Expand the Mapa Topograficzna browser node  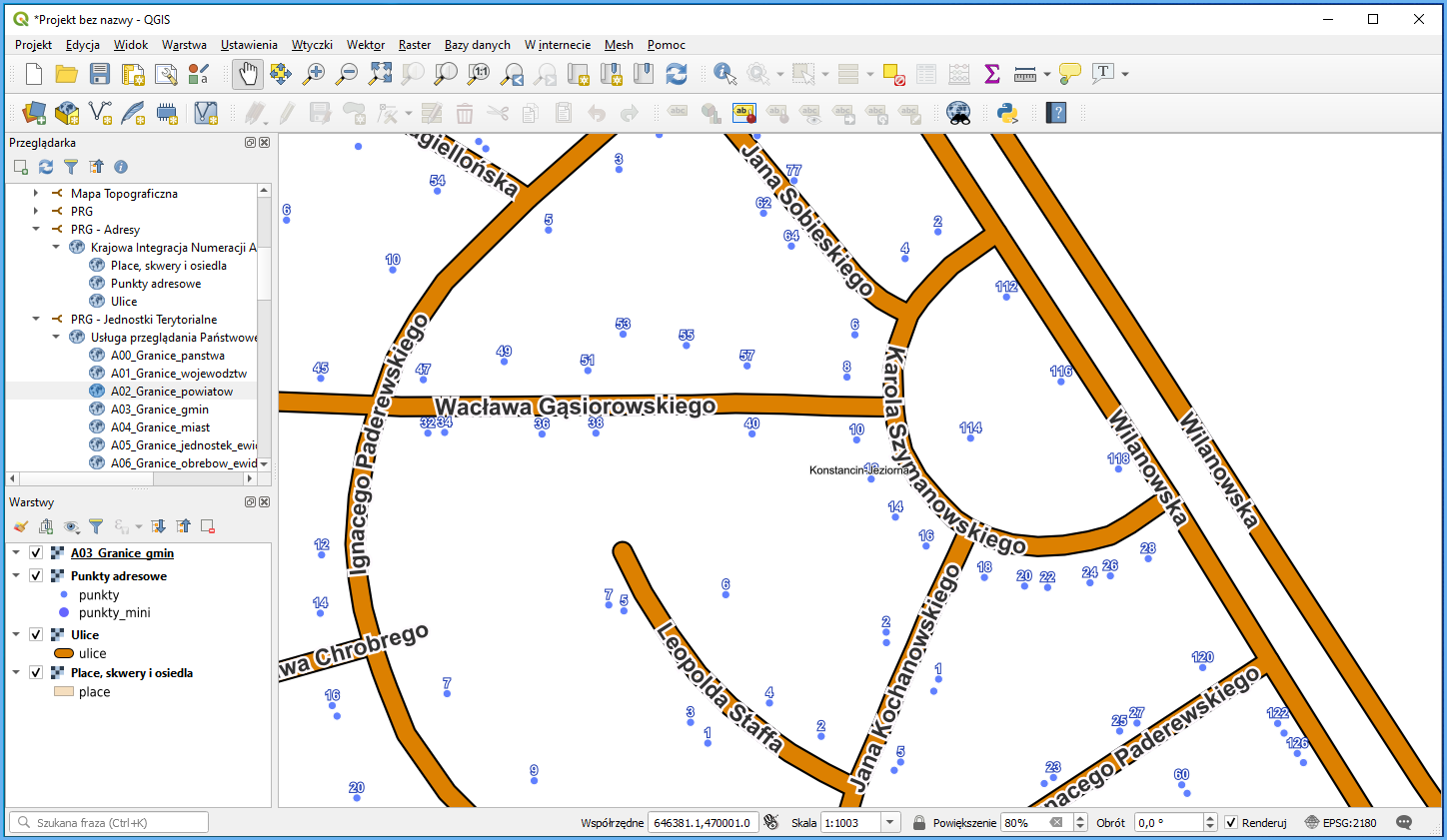click(36, 194)
